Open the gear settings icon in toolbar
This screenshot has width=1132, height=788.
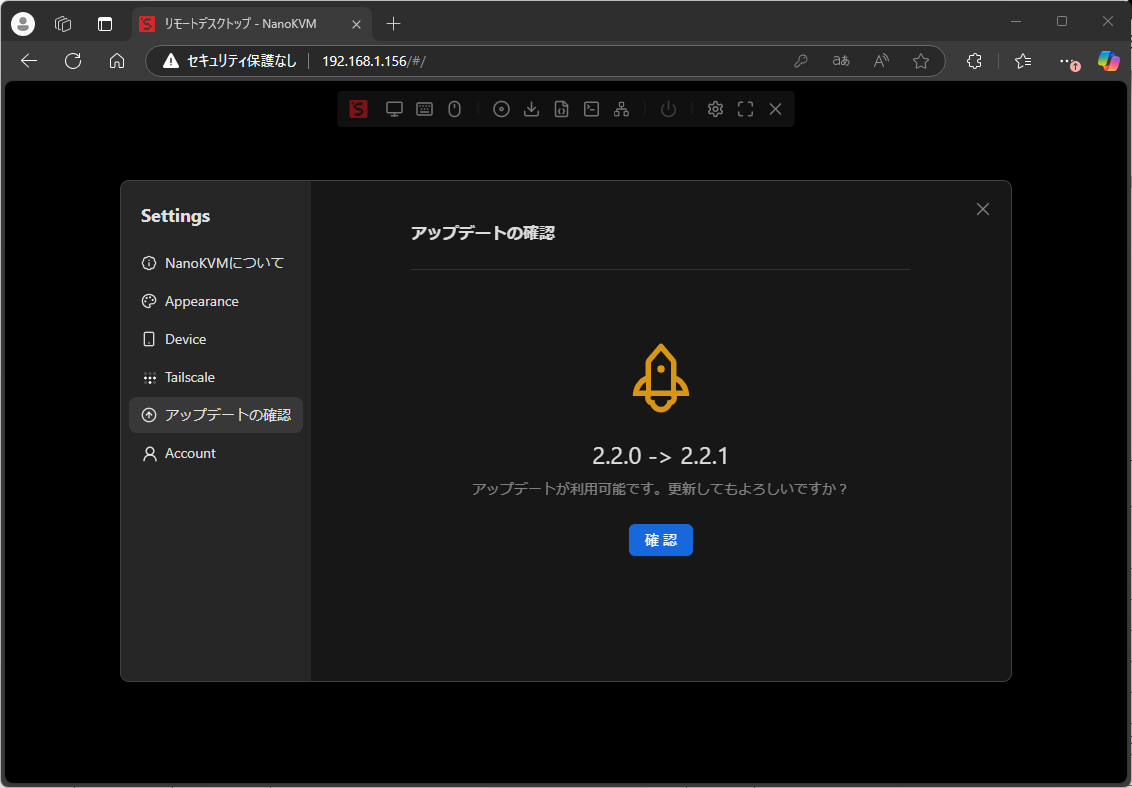(715, 110)
